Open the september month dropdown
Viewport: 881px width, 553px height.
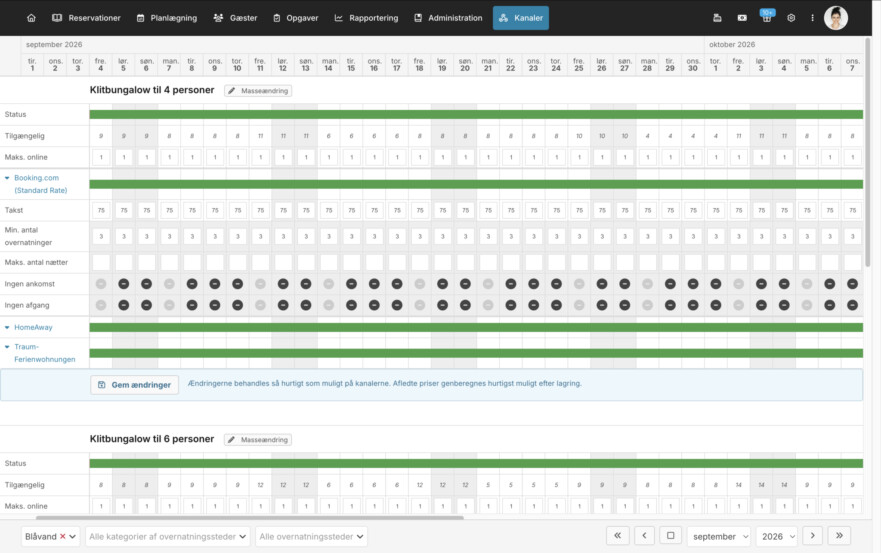[719, 537]
